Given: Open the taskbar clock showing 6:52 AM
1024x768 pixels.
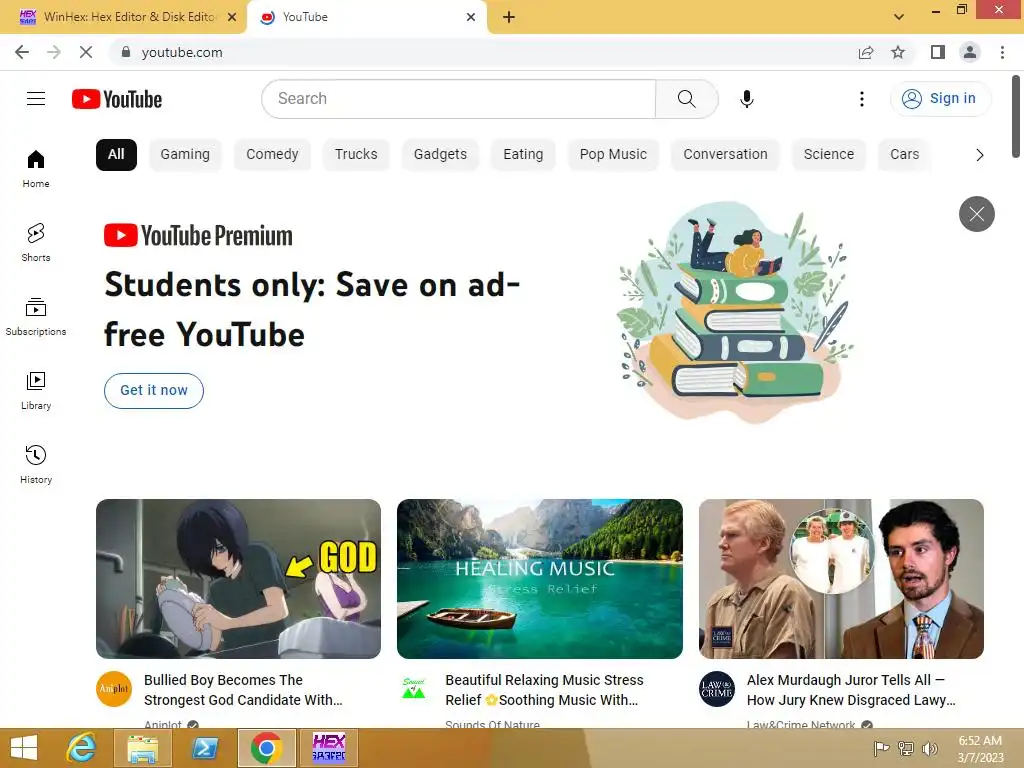Looking at the screenshot, I should pyautogui.click(x=980, y=749).
